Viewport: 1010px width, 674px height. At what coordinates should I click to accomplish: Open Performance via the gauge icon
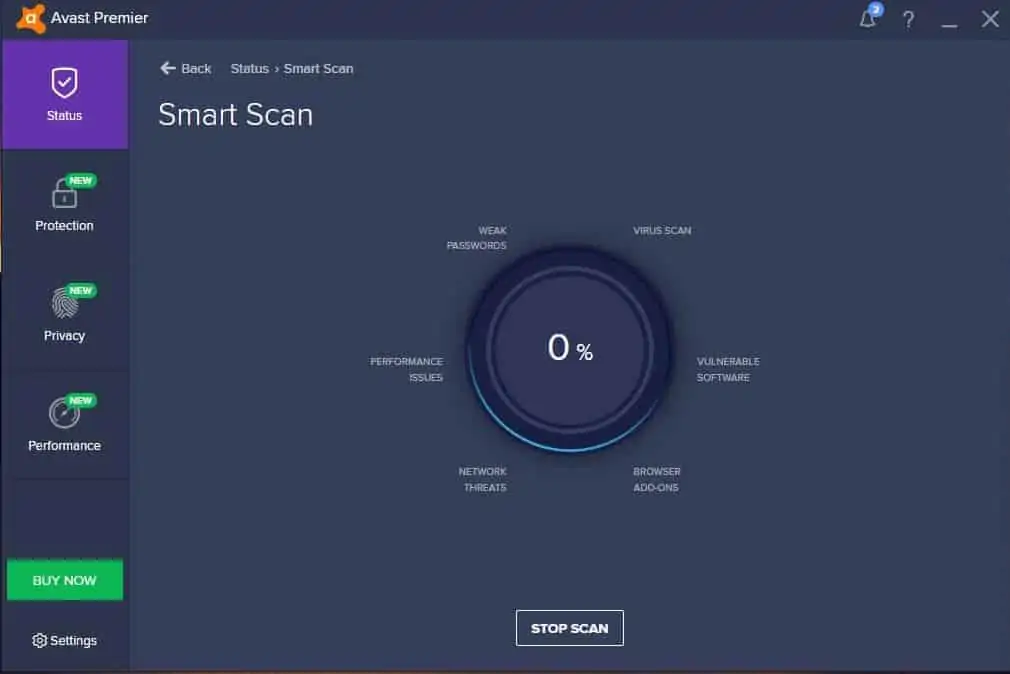pos(64,413)
